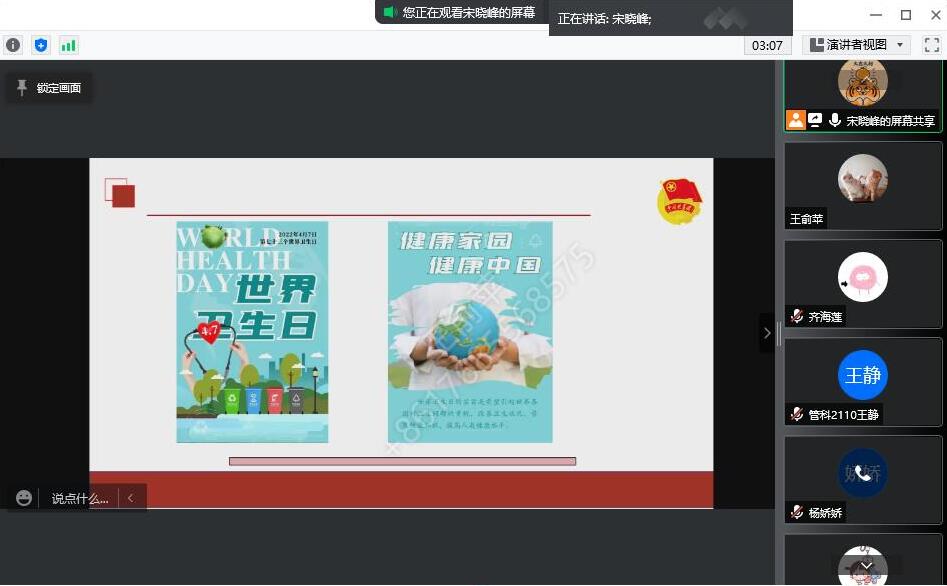Click the 说点什么 chat input
Image resolution: width=947 pixels, height=586 pixels.
[x=80, y=498]
